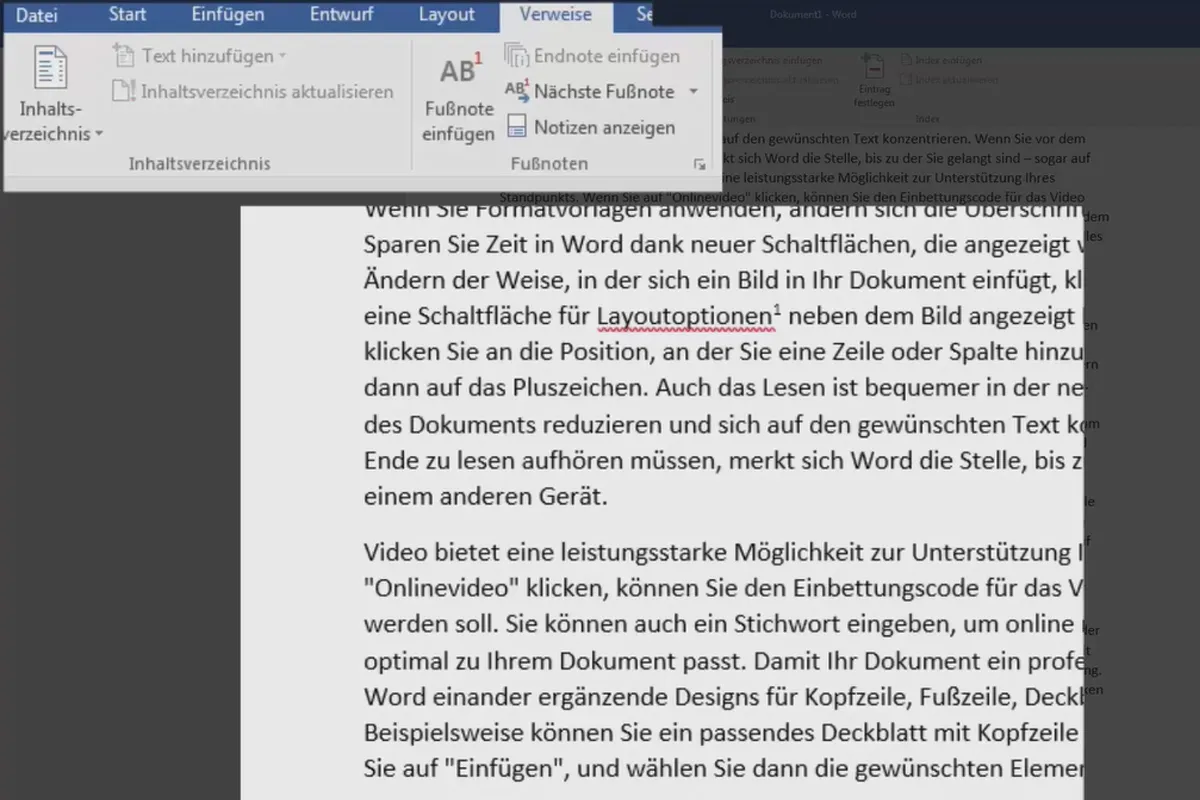Click the footnote reference mark after Layoutoptionen

(778, 310)
